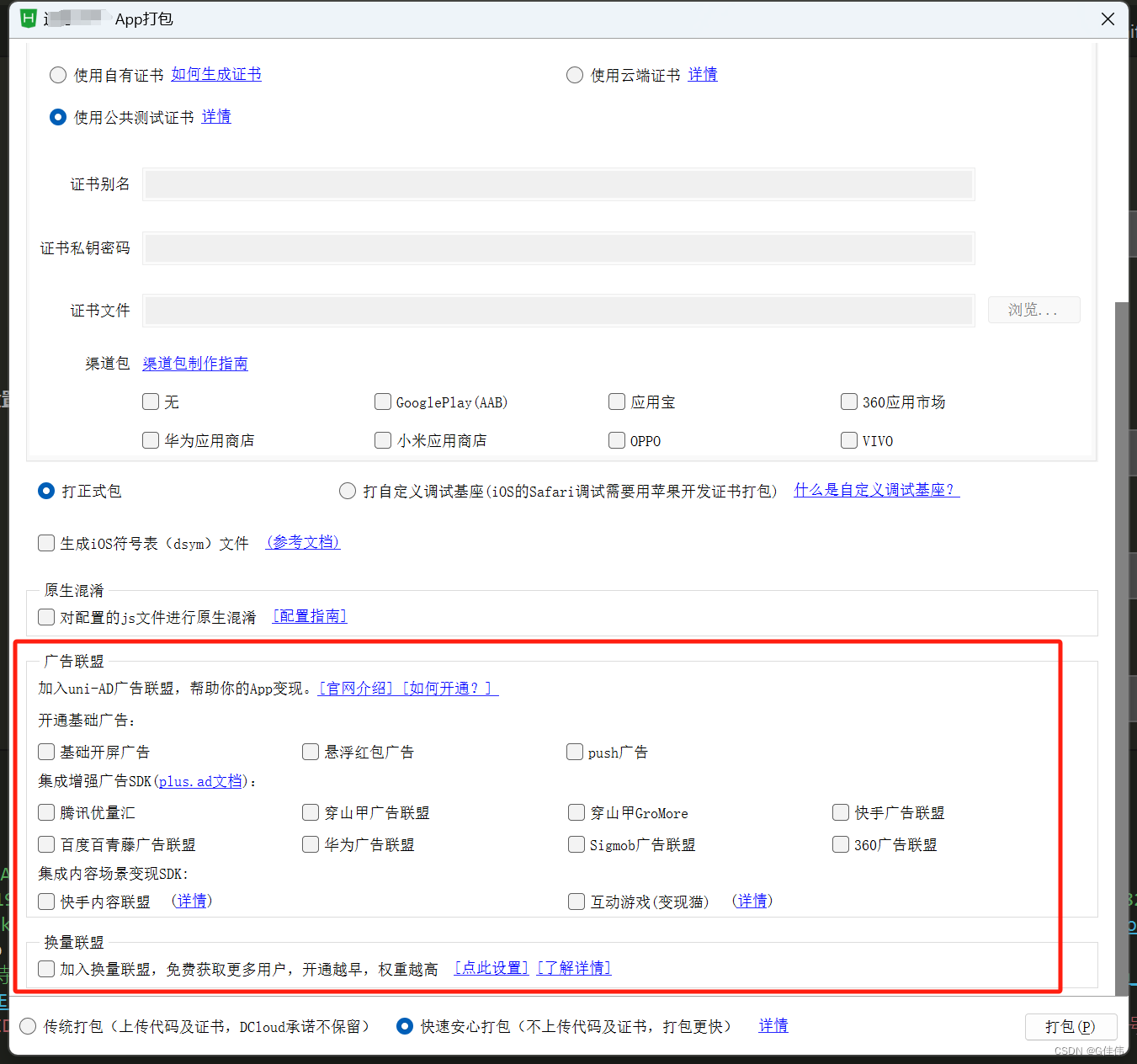The image size is (1137, 1064).
Task: Check the 穿山甲GroMore checkbox
Action: point(576,812)
